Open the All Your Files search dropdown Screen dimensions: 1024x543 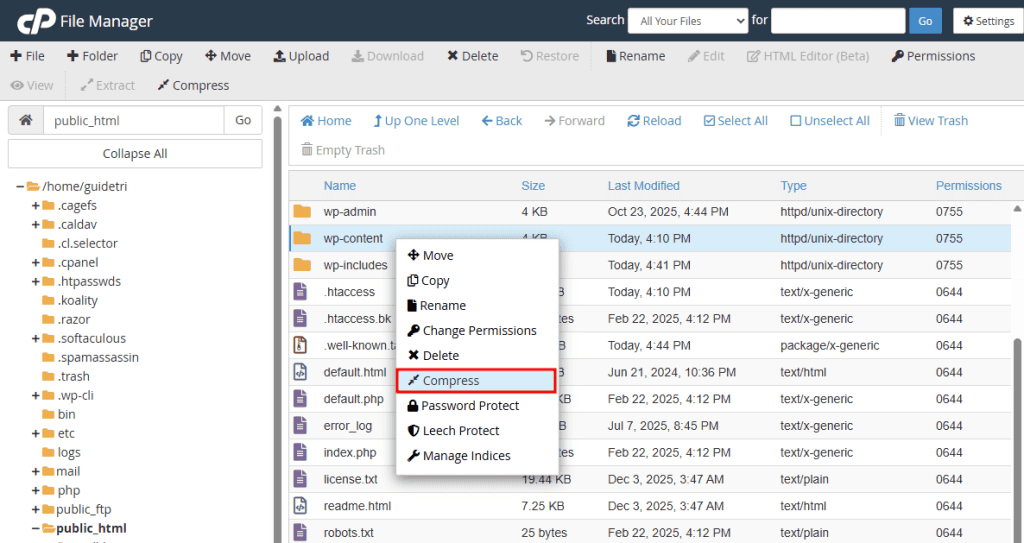[687, 21]
